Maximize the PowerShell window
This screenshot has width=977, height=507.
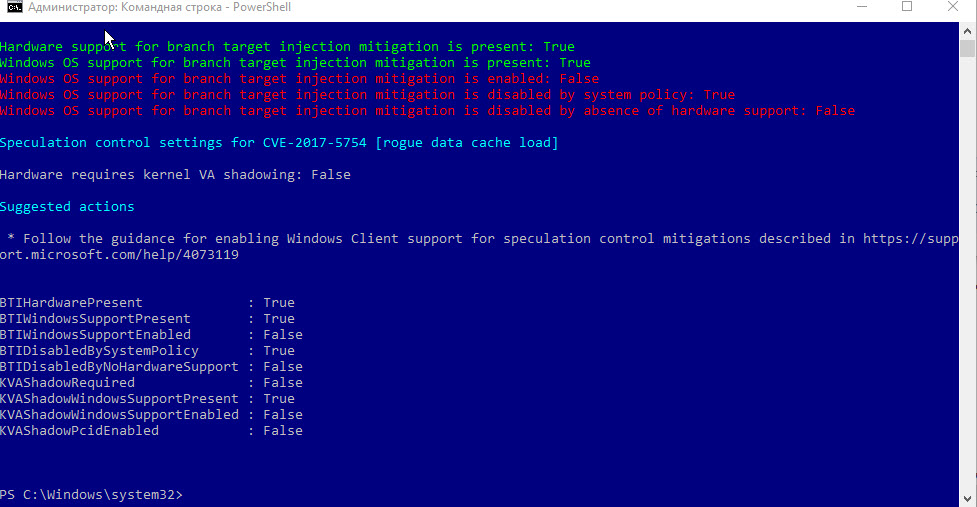[x=907, y=7]
